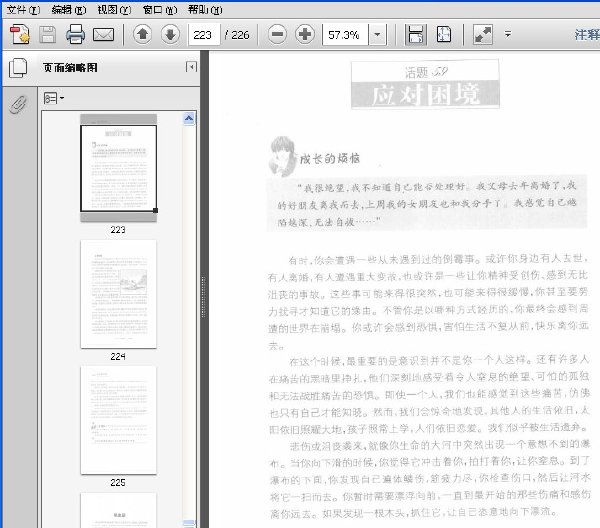The image size is (600, 528).
Task: Open the attachments paperclip panel
Action: pos(18,104)
